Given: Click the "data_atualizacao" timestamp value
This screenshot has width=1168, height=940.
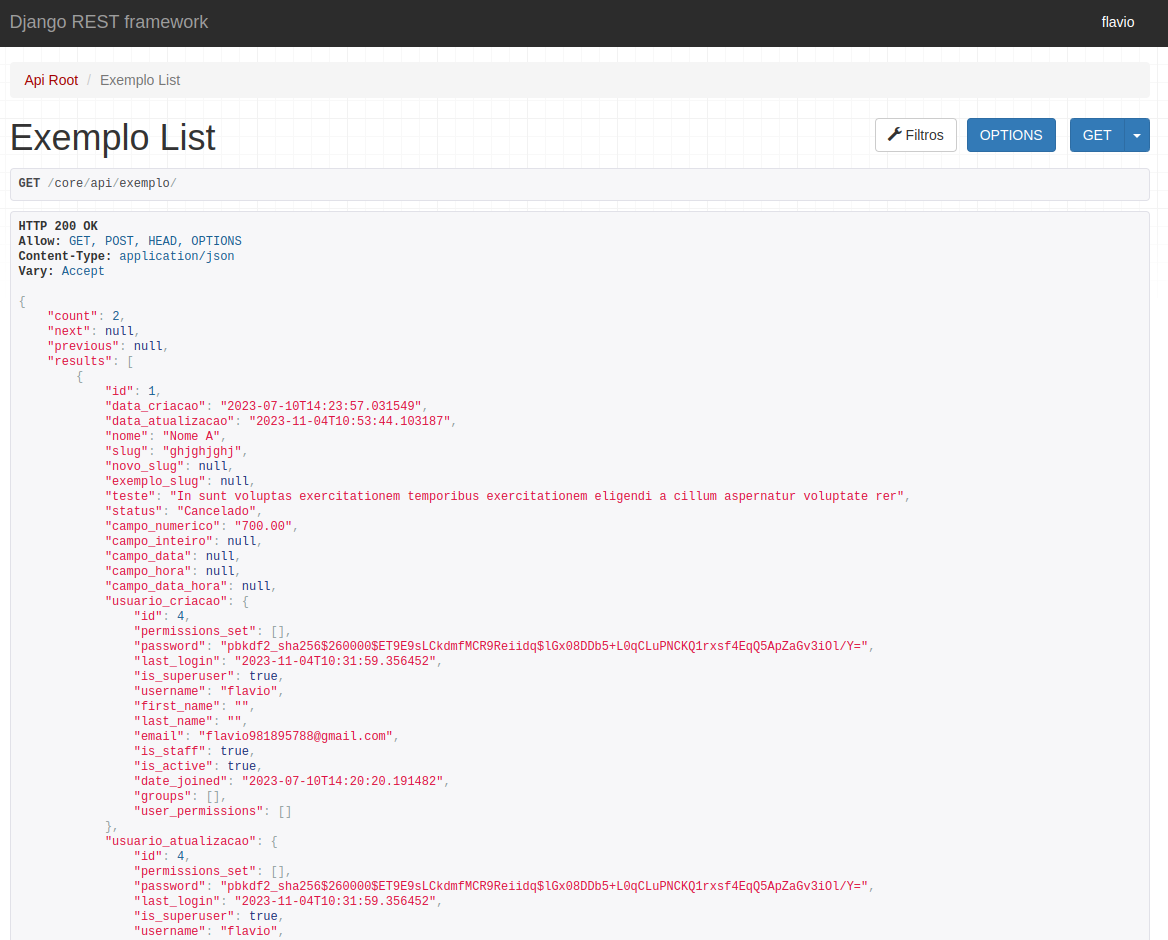Looking at the screenshot, I should [350, 421].
